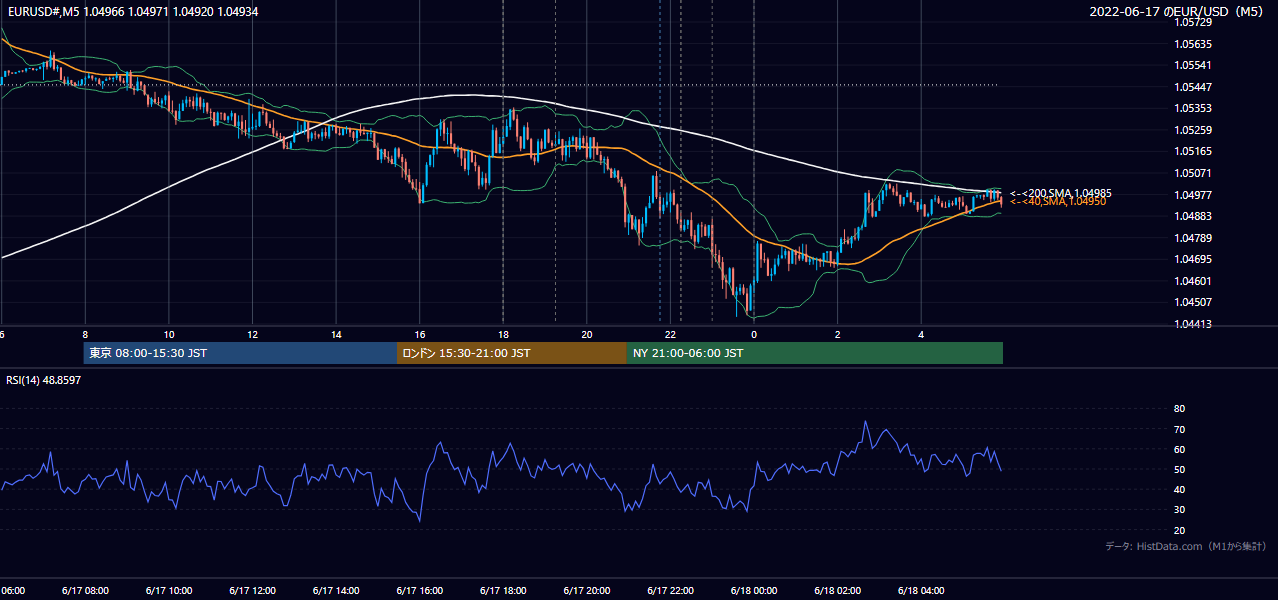Click the 6/17 14:00 bottom time label
Screen dimensions: 1278x600
336,590
